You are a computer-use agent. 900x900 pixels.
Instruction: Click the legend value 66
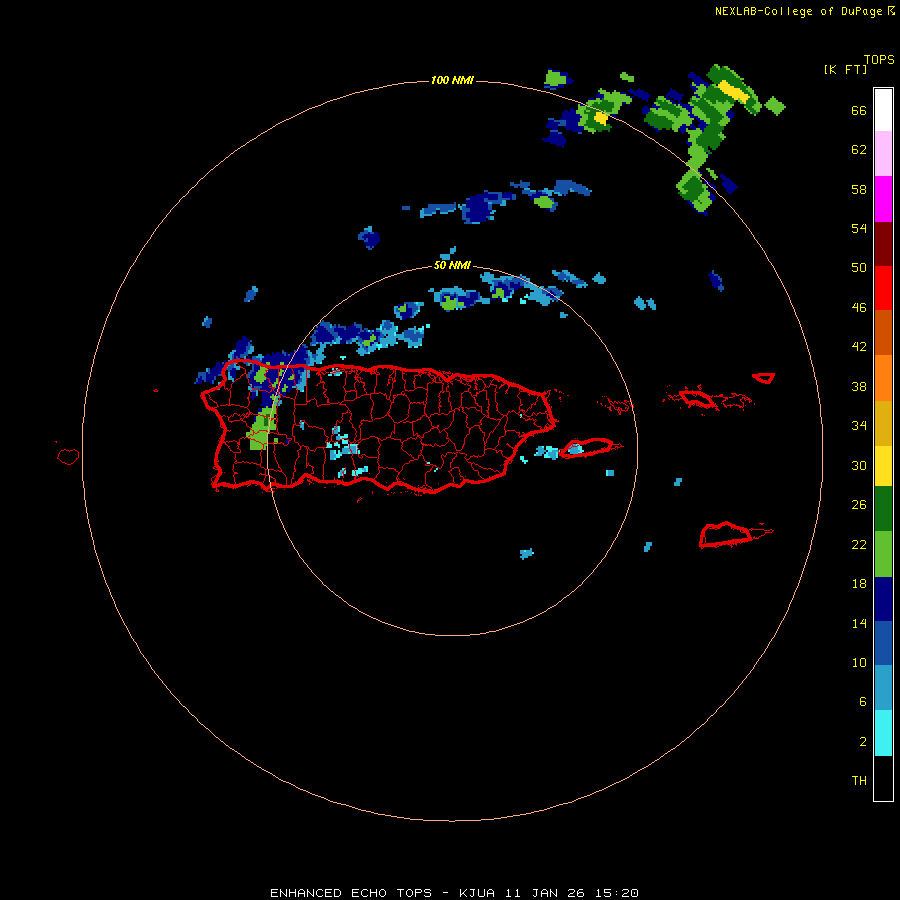point(859,111)
